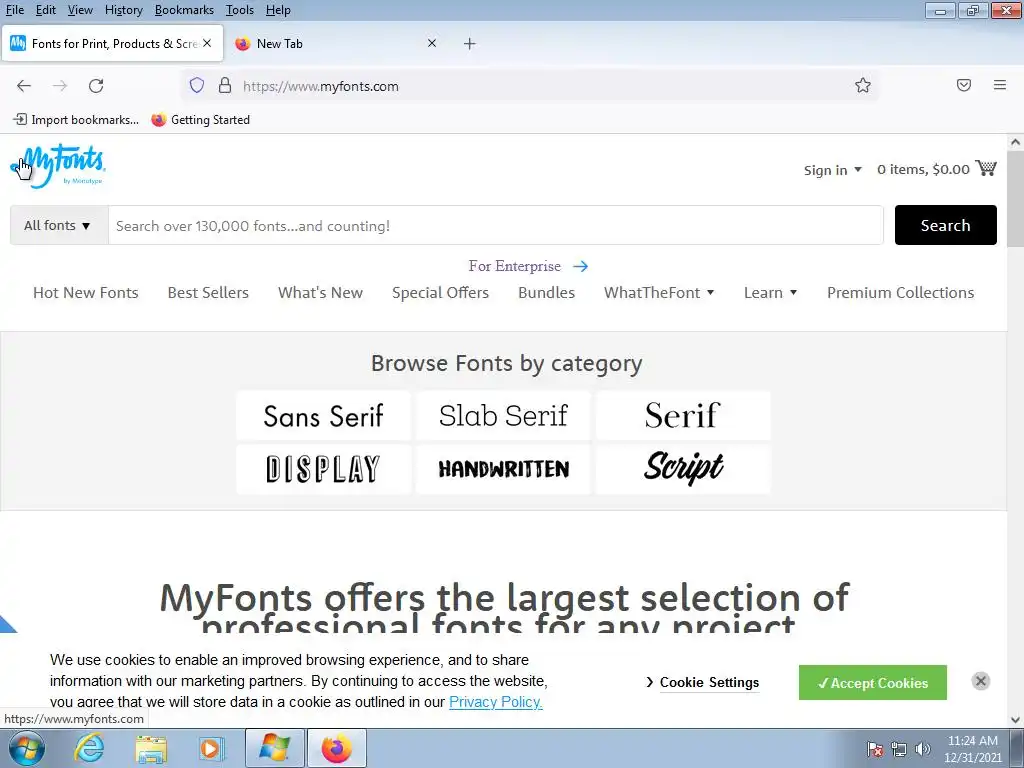Open the Privacy Policy link
This screenshot has width=1024, height=768.
(496, 702)
